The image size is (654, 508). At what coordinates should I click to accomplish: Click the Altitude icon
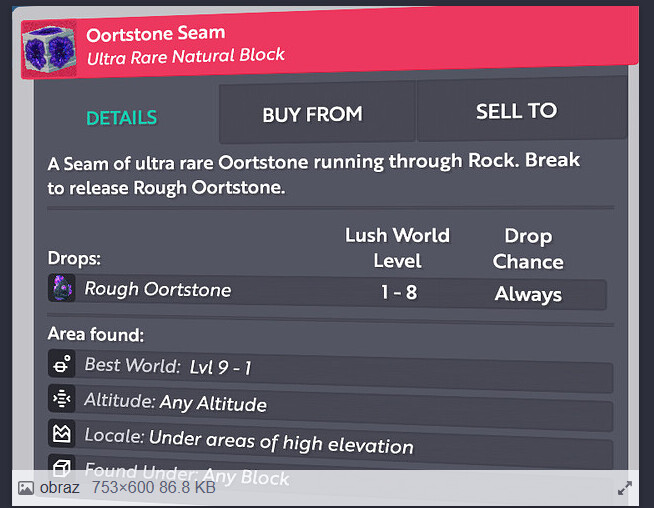click(x=62, y=398)
